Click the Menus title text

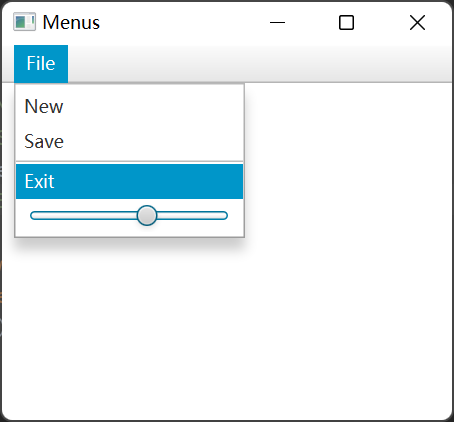(71, 22)
